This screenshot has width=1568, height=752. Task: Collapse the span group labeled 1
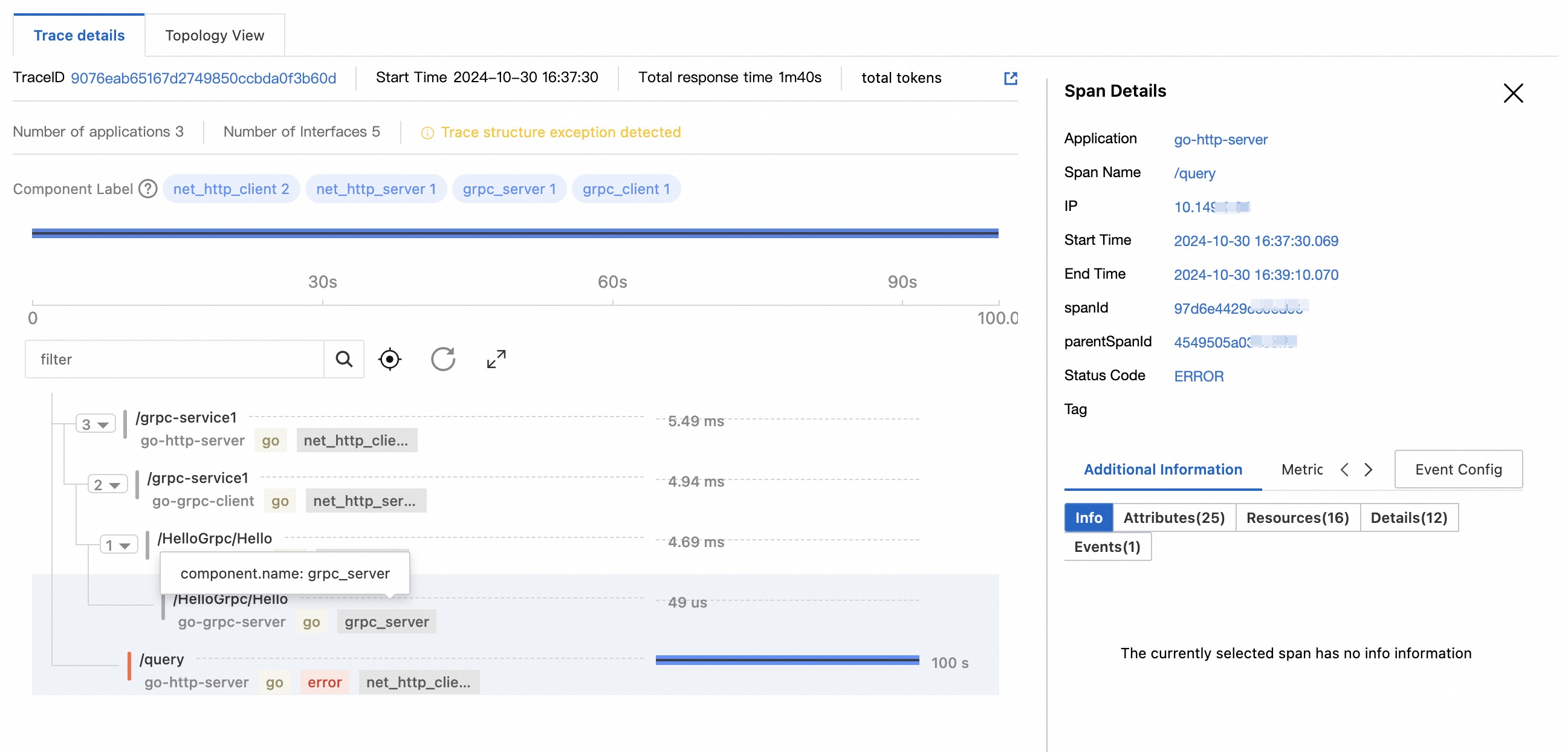coord(118,545)
